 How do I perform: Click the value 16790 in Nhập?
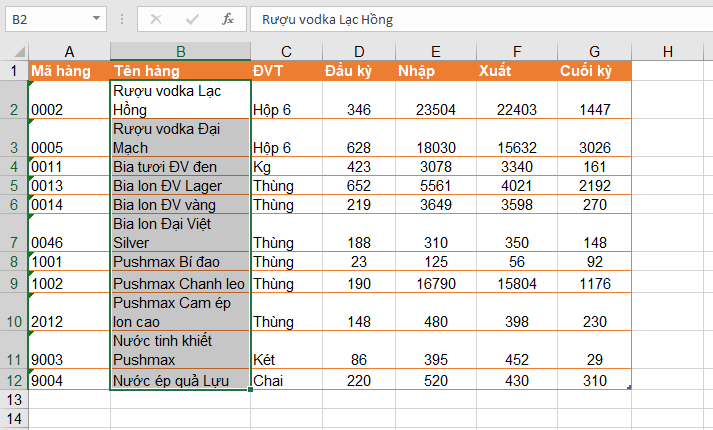coord(436,282)
